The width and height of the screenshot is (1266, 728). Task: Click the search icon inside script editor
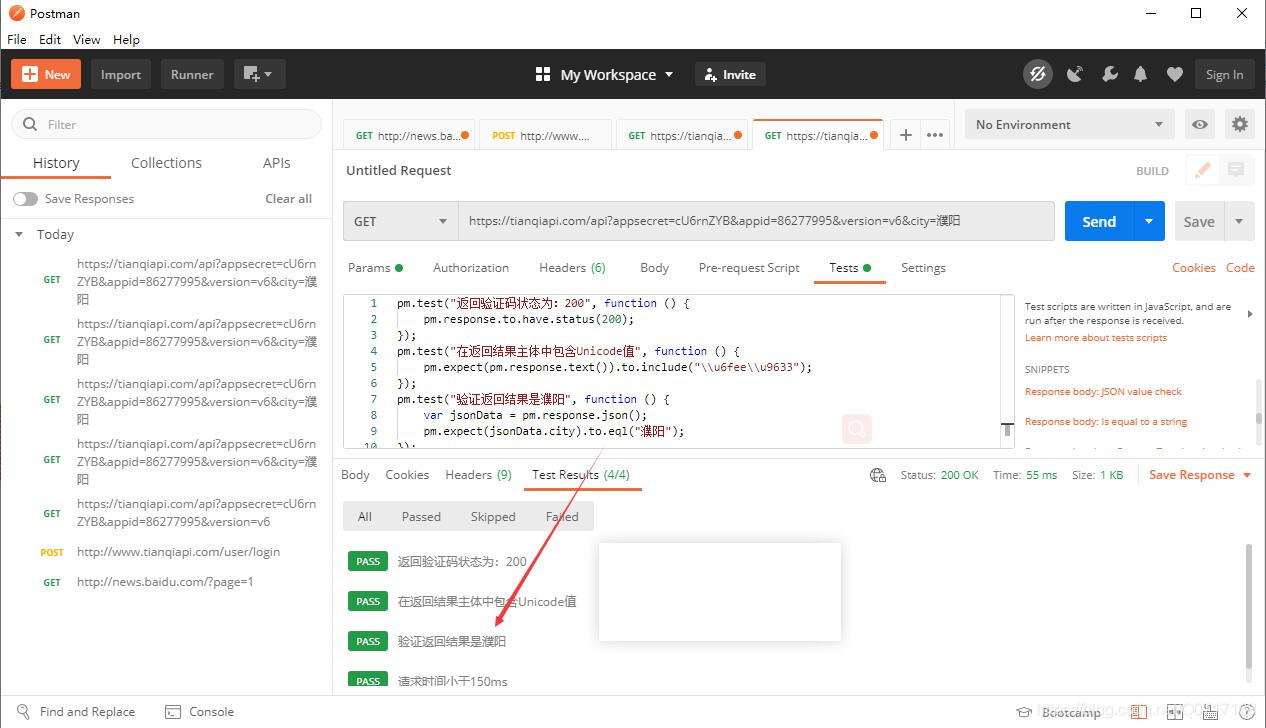[857, 429]
